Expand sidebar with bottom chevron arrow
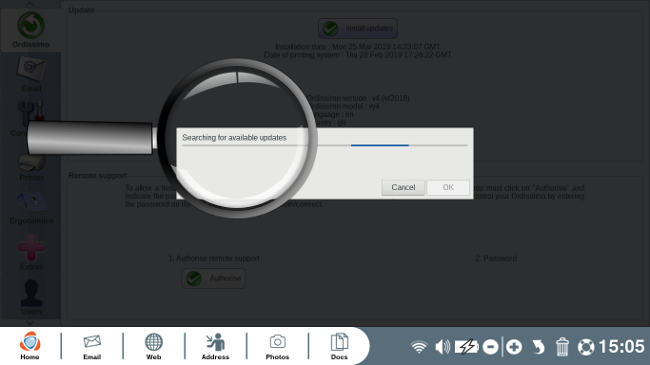This screenshot has height=365, width=650. 30,322
